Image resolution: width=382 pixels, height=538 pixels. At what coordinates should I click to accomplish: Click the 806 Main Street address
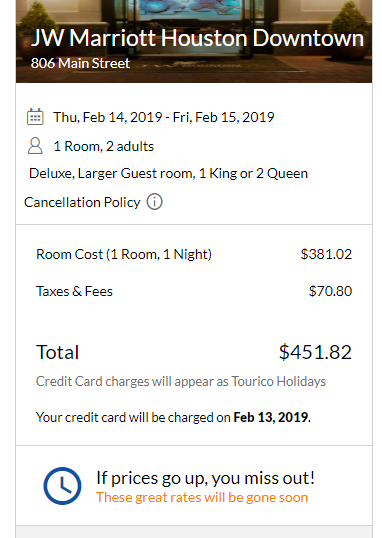point(80,63)
